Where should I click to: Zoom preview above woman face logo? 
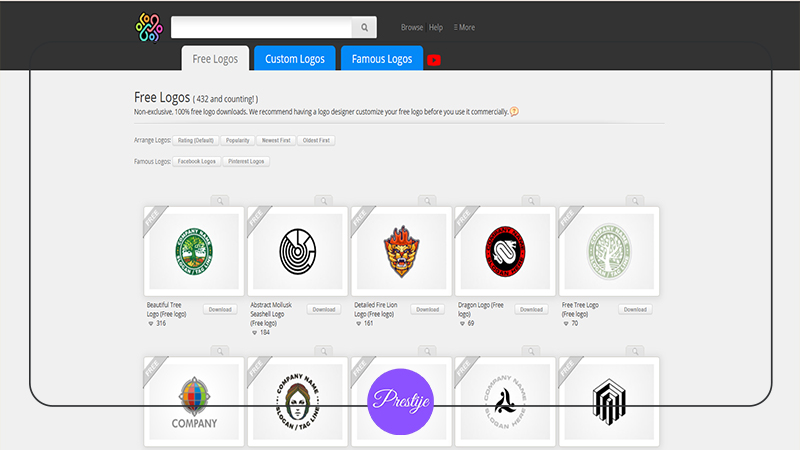click(x=323, y=352)
